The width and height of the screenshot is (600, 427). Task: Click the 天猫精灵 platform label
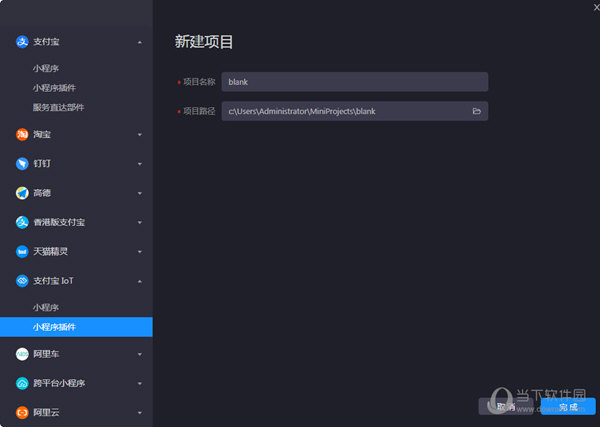51,251
